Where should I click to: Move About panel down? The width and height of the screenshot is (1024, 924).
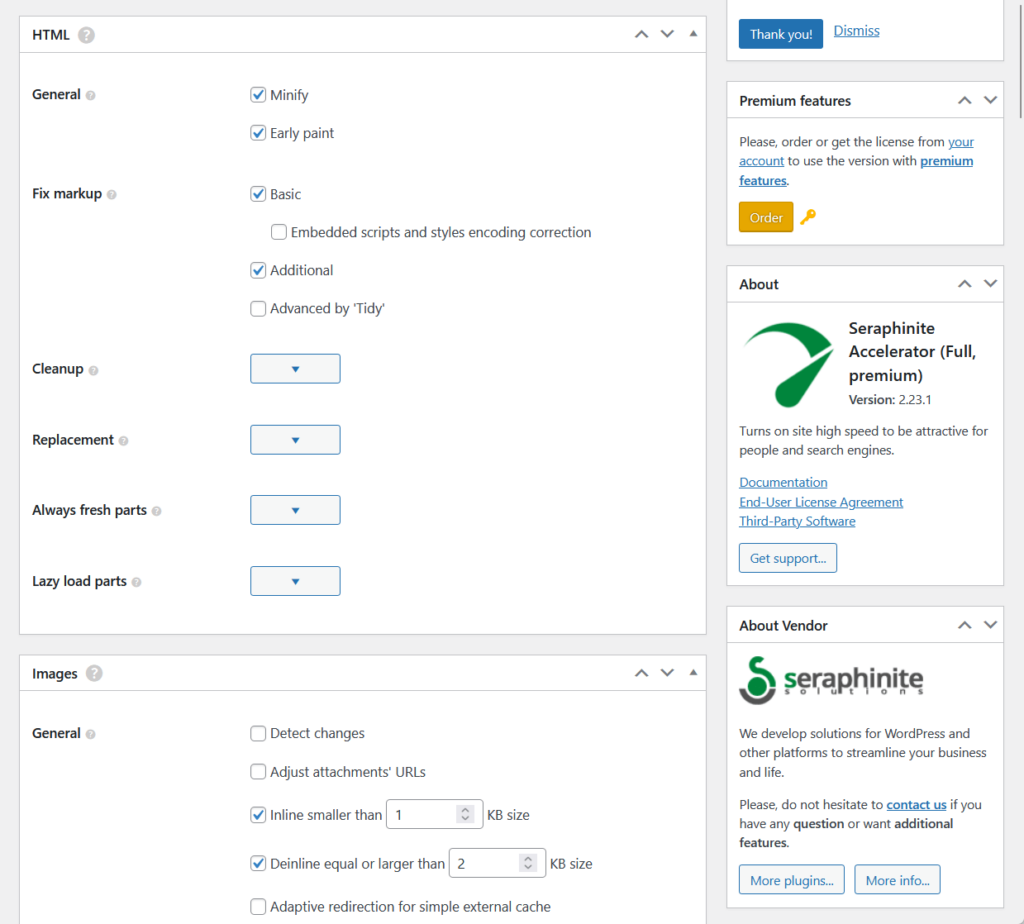(x=991, y=283)
